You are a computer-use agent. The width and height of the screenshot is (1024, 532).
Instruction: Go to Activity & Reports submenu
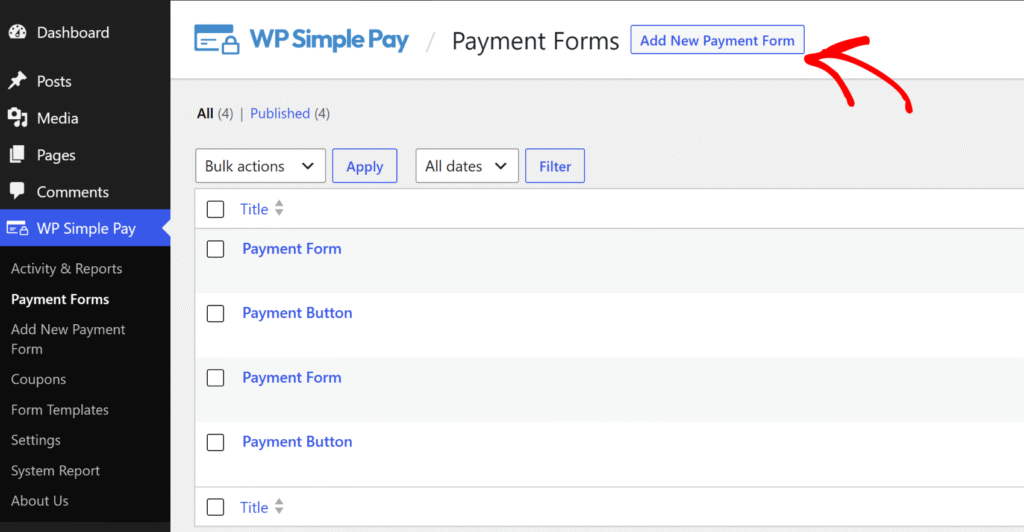pos(67,268)
